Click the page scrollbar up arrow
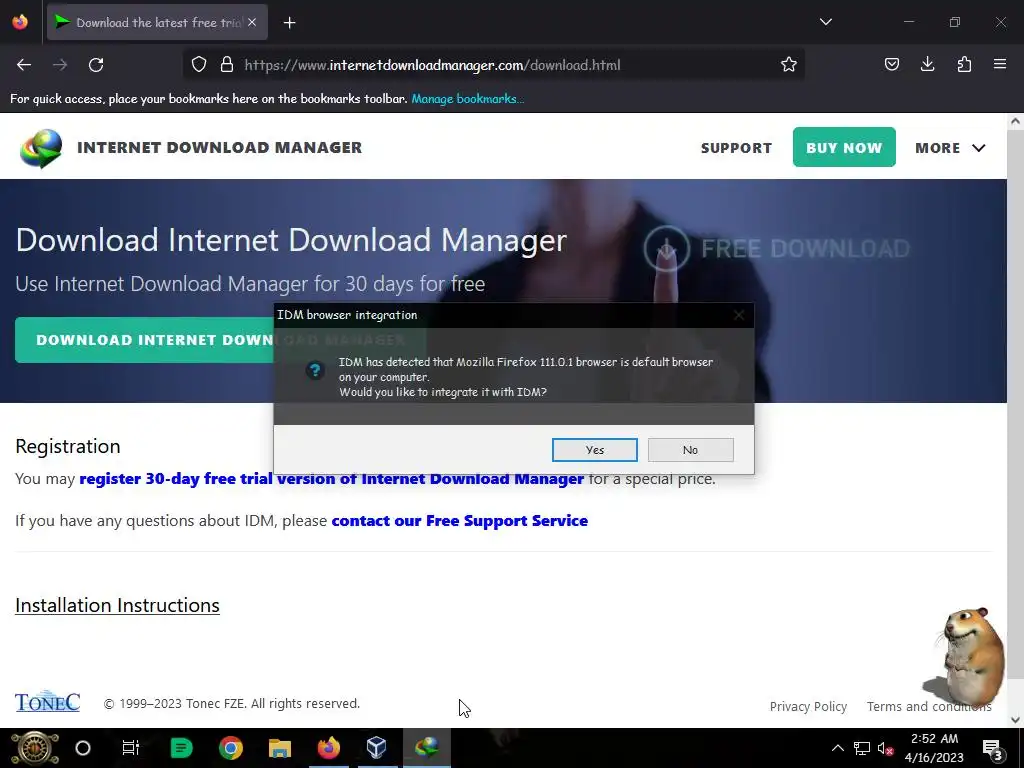Screen dimensions: 1024x768 pos(1015,121)
